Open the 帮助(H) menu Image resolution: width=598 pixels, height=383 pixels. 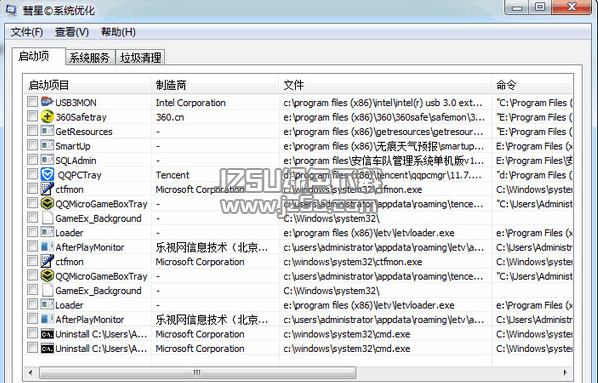tap(118, 32)
